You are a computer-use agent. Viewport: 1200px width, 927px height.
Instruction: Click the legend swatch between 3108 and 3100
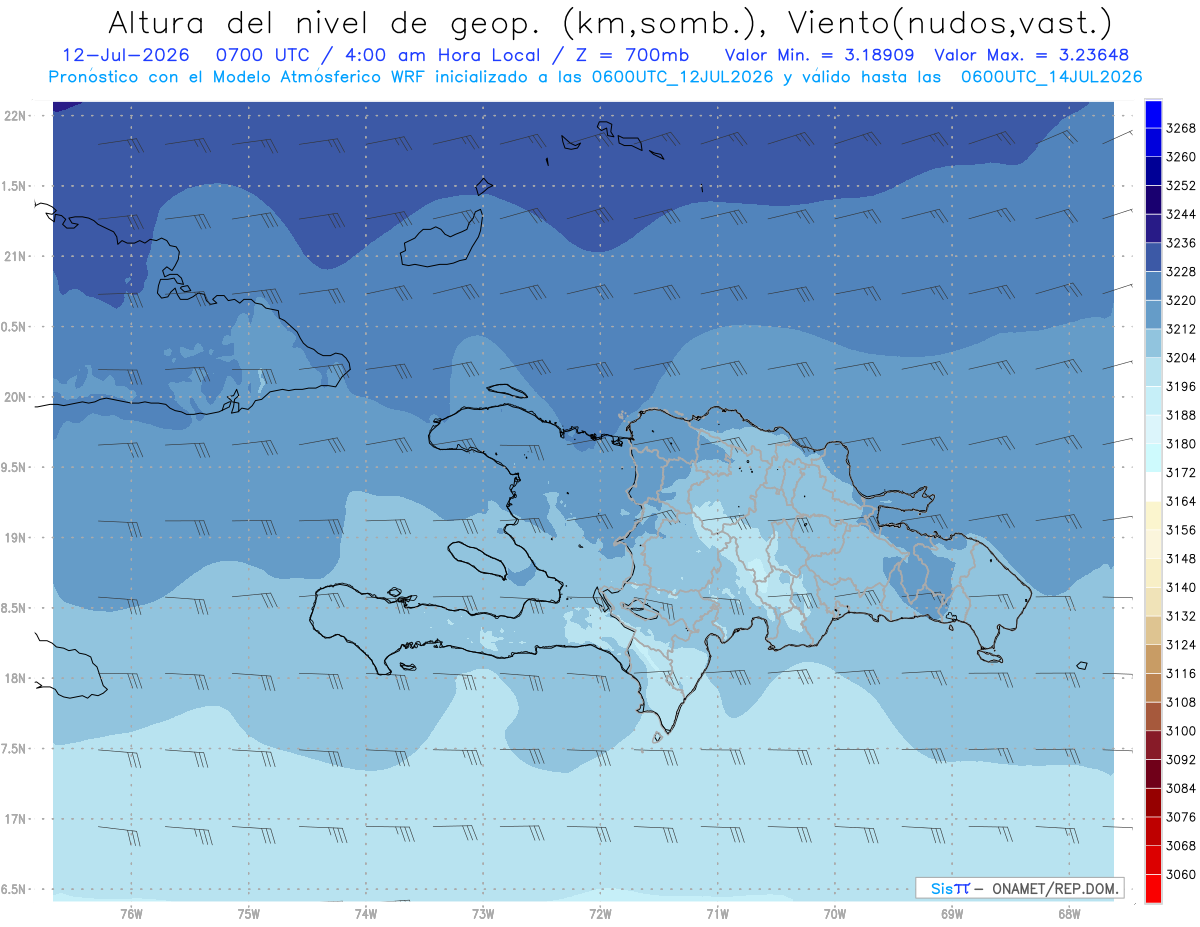[1152, 716]
